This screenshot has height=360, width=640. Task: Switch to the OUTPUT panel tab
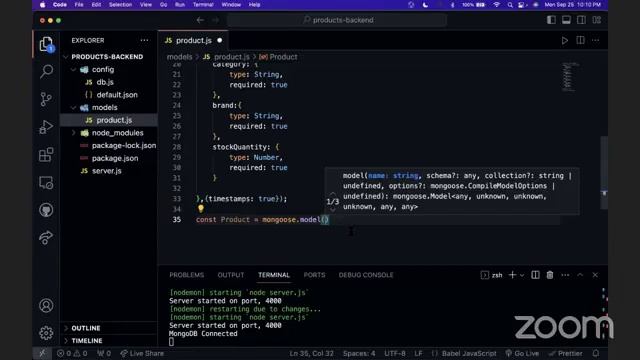(x=231, y=275)
